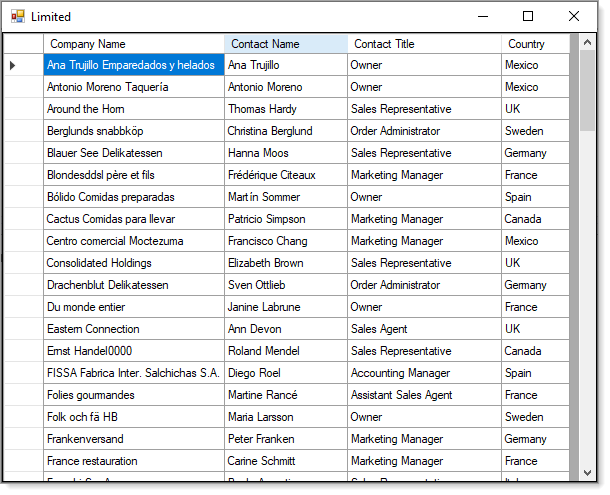Click the Contact Title column header
This screenshot has width=610, height=495.
424,44
